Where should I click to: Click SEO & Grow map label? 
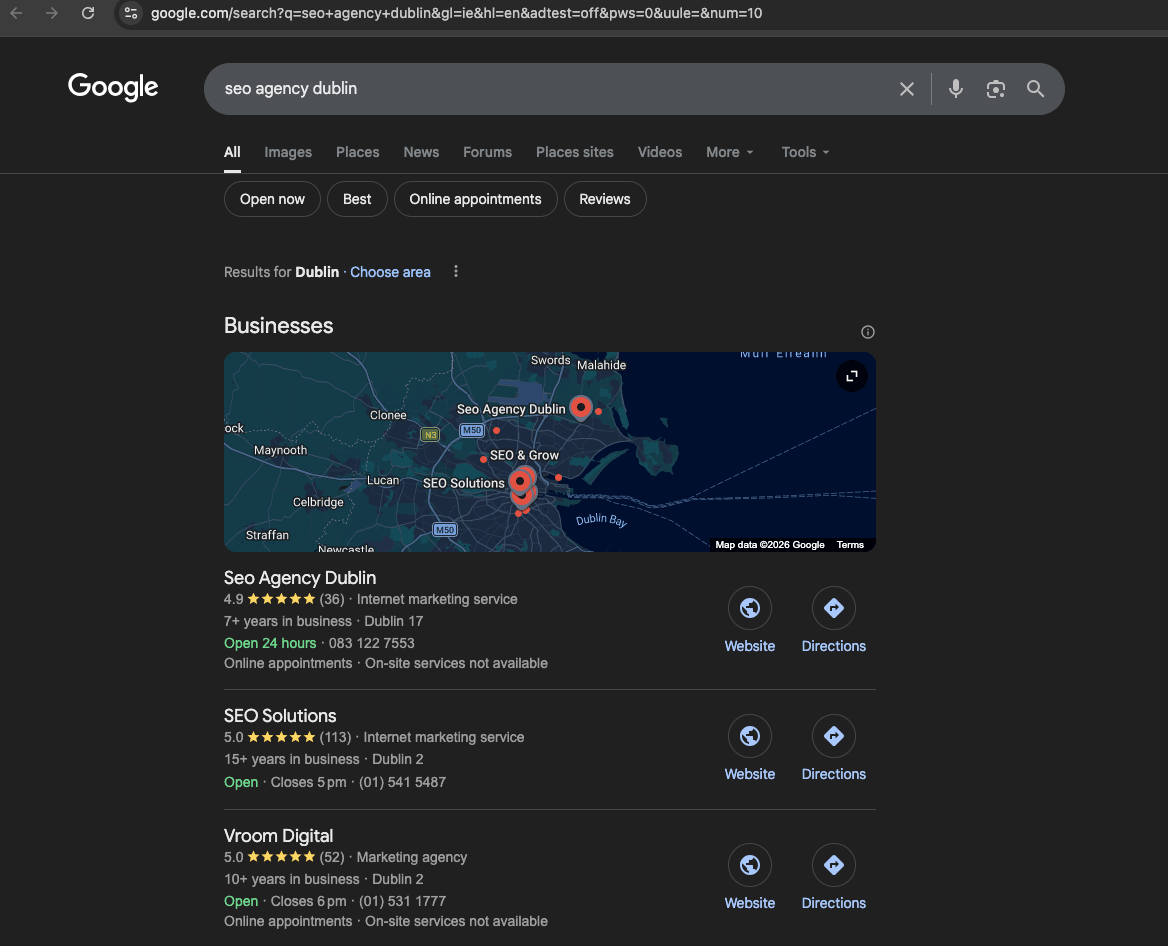coord(524,455)
